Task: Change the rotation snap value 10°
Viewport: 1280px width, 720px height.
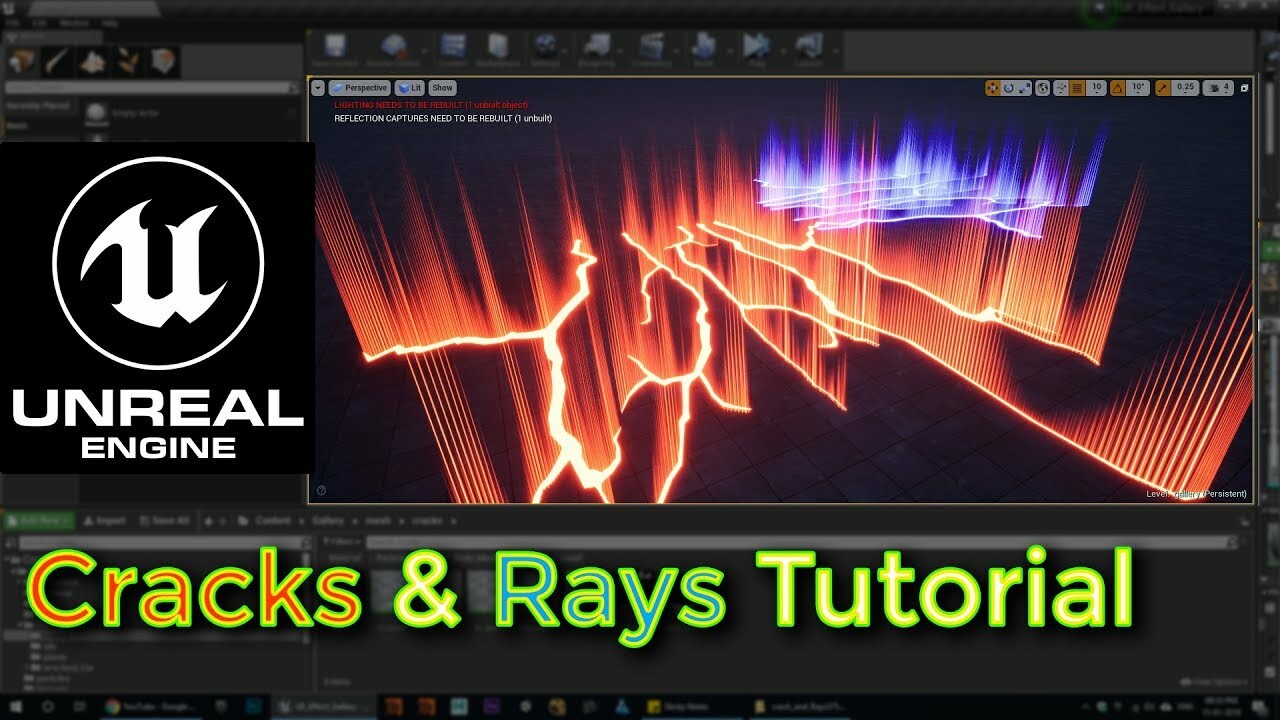Action: click(1139, 88)
